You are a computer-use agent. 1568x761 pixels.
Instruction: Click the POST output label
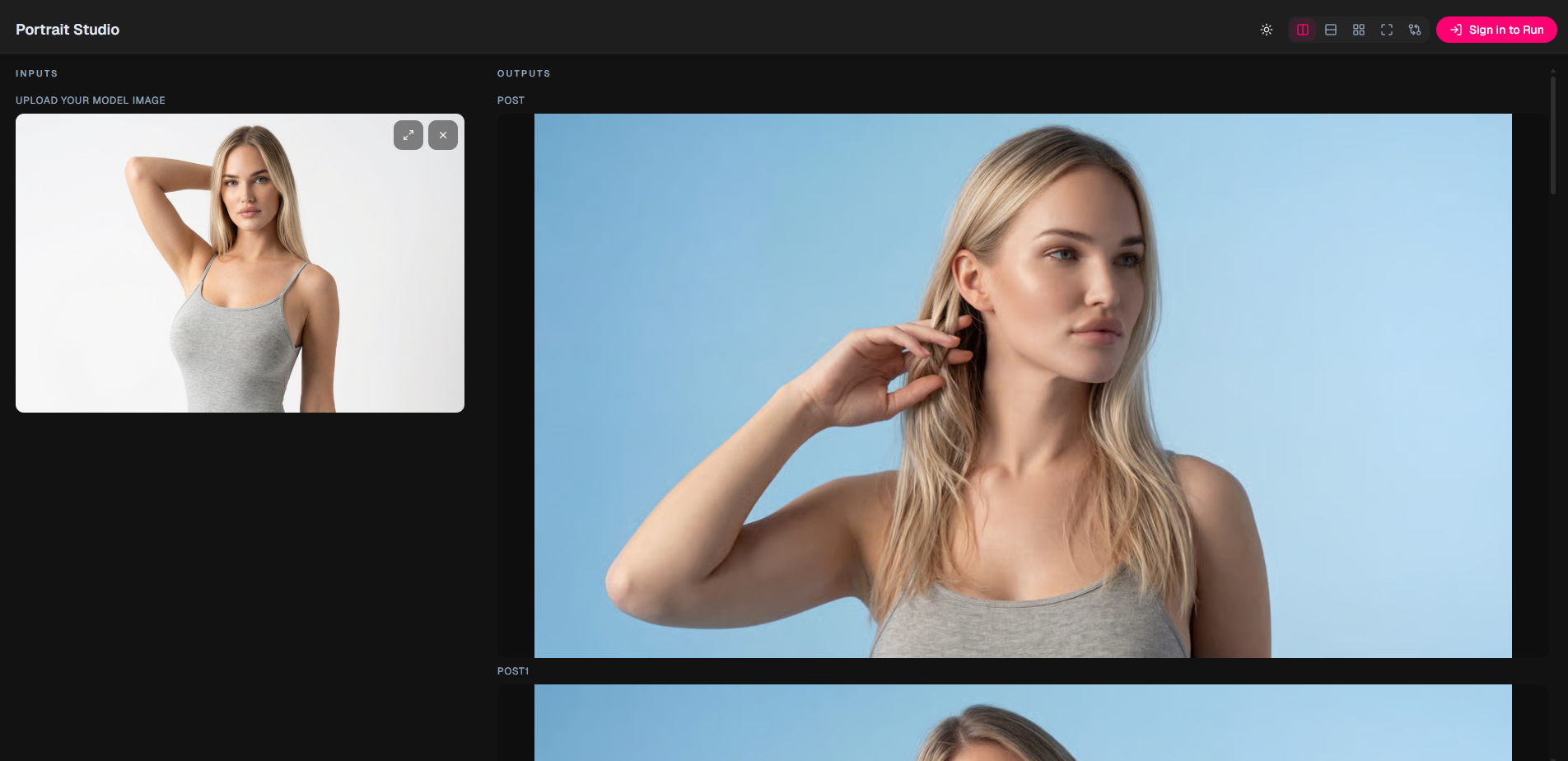511,100
